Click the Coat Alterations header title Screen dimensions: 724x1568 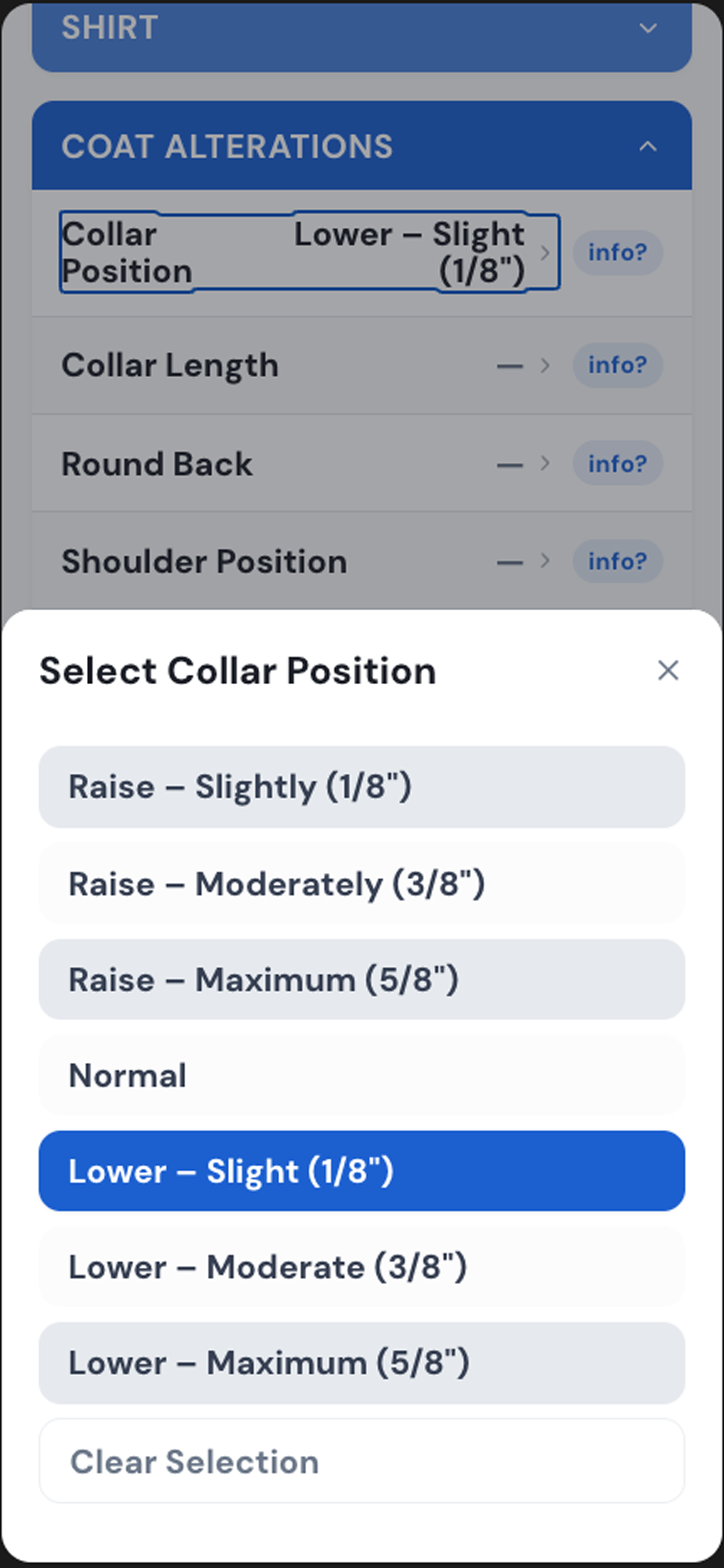point(227,146)
